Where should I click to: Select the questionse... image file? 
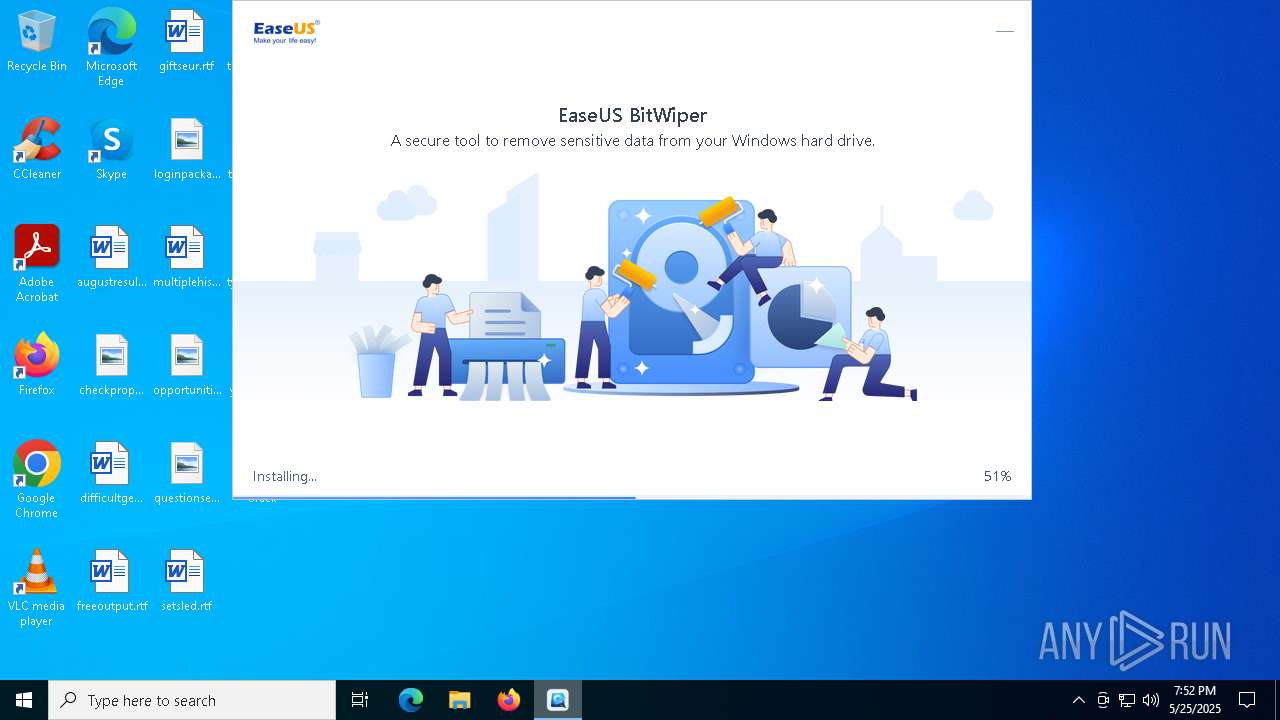coord(186,474)
